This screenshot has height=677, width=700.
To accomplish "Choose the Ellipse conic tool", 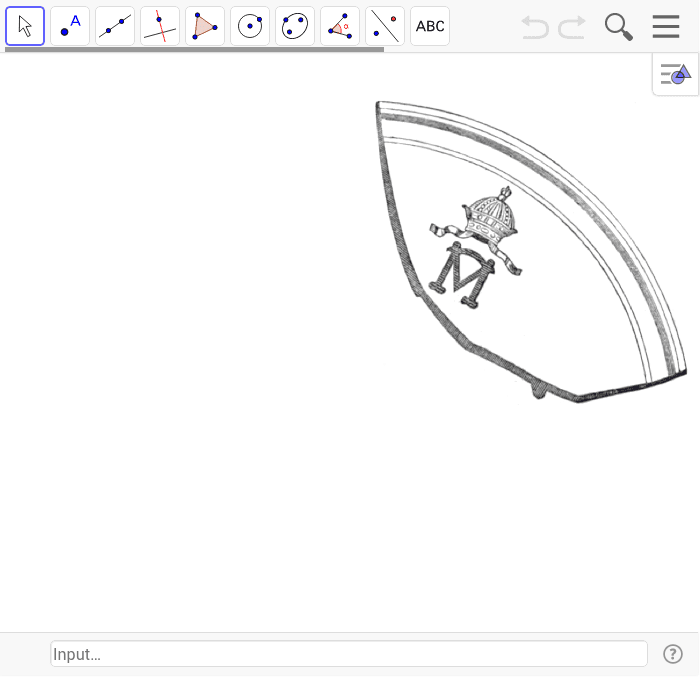I will [x=295, y=26].
